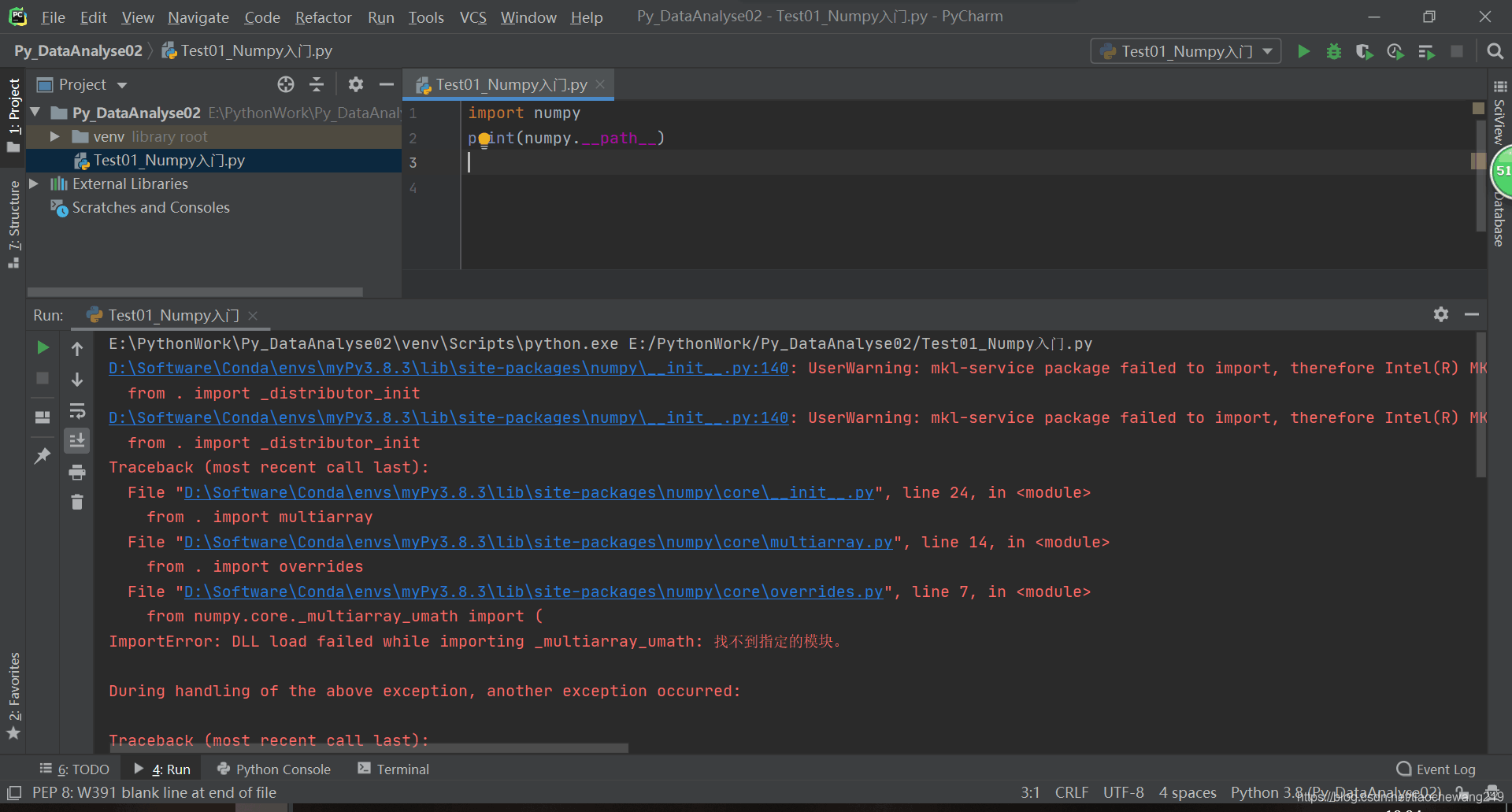Open Project panel settings gear
1512x812 pixels.
coord(356,84)
